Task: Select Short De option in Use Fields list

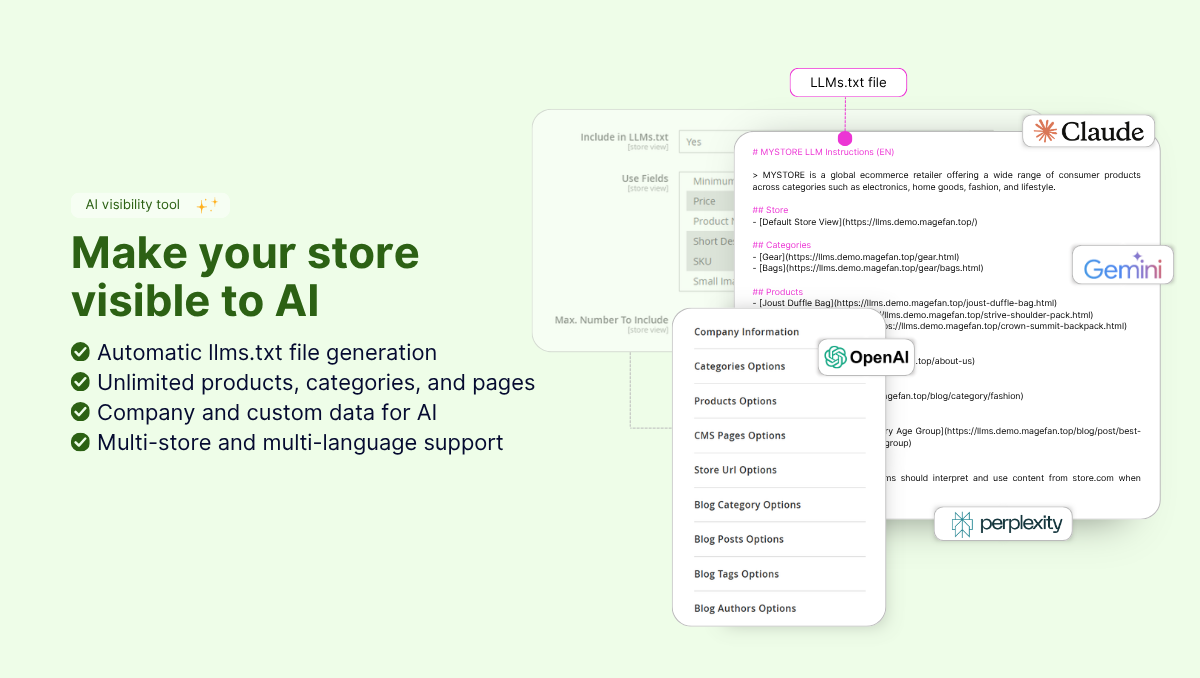Action: 711,241
